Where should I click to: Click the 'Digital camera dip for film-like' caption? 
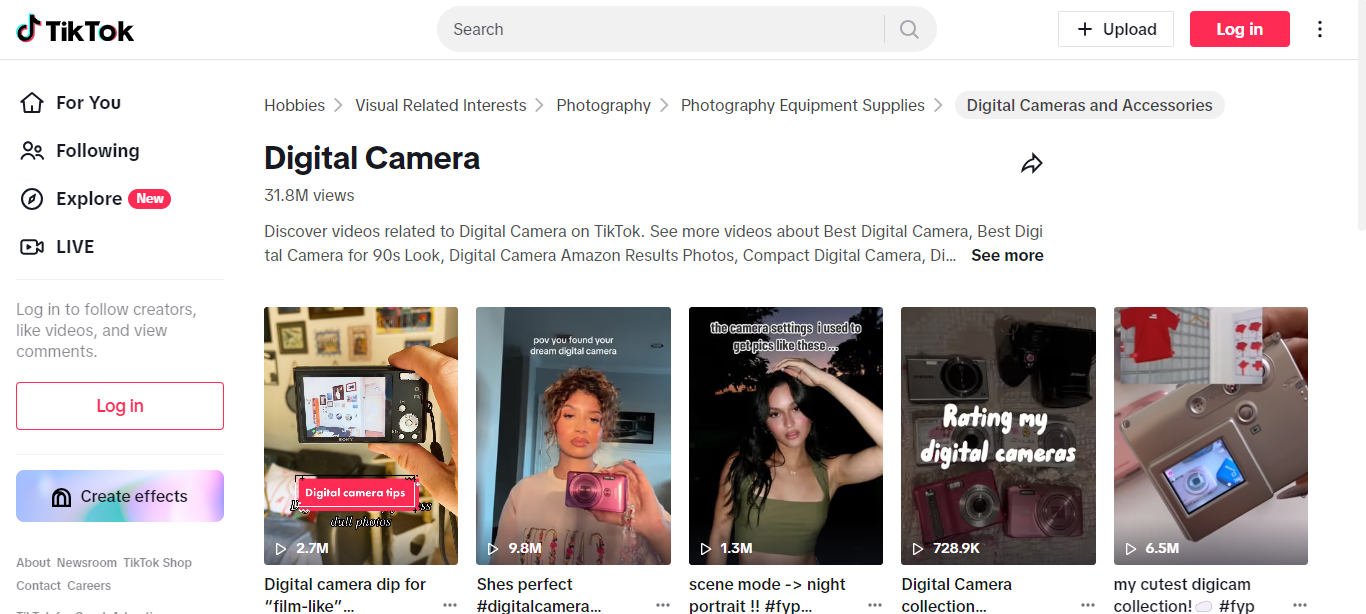345,595
